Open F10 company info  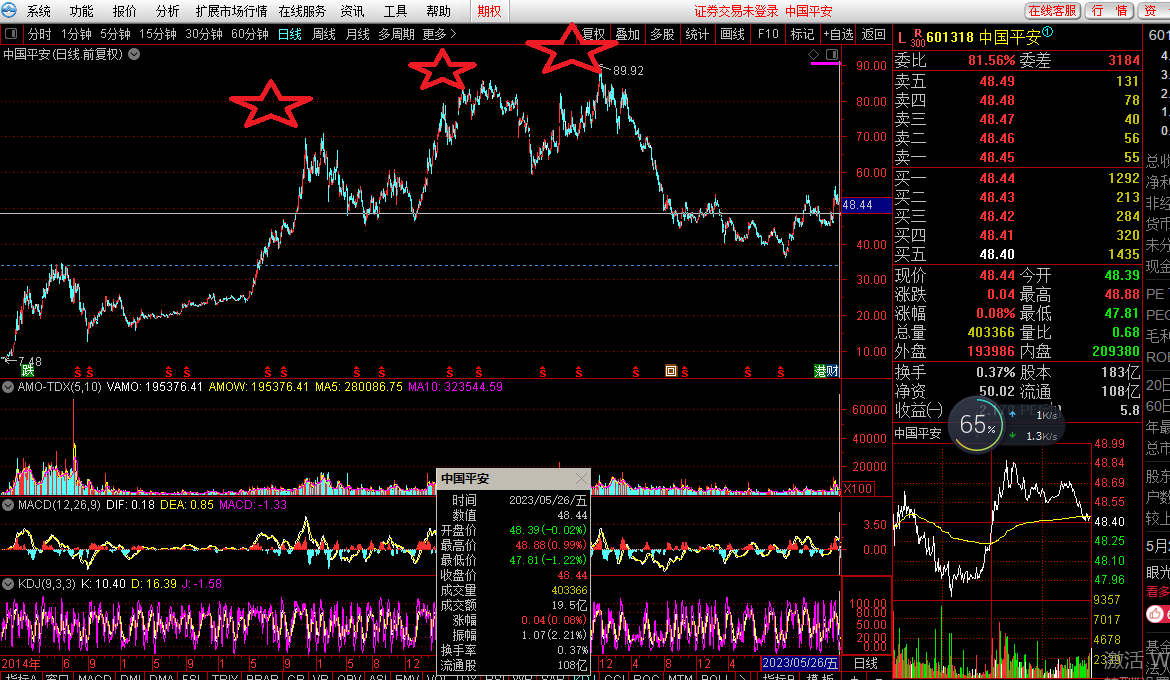click(x=768, y=34)
